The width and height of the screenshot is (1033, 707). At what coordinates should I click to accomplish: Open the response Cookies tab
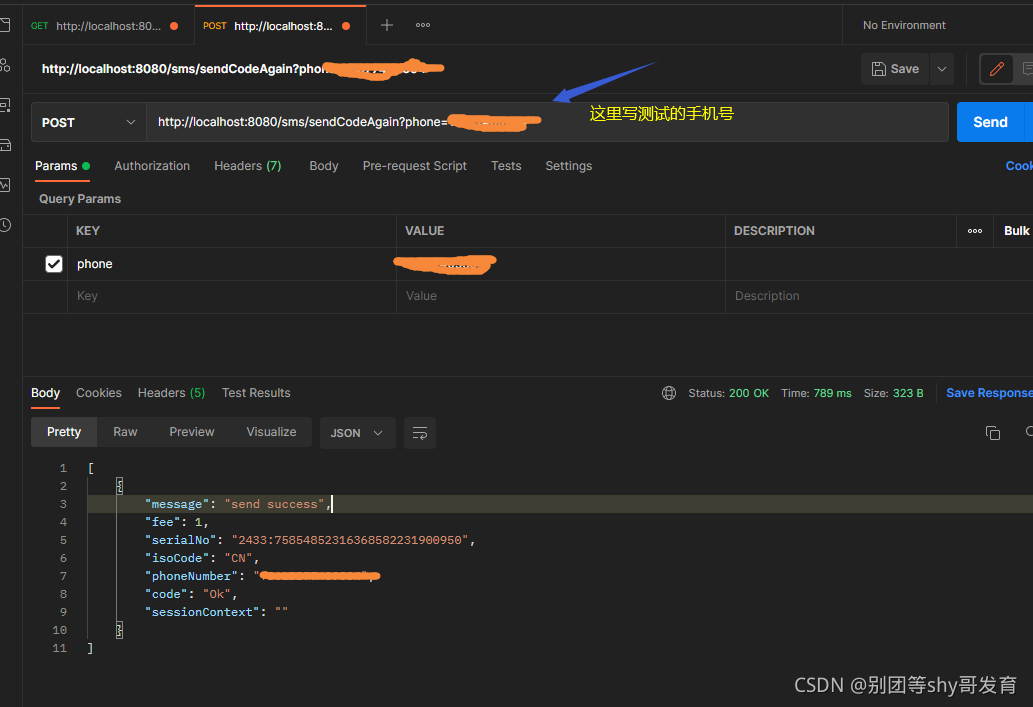(99, 393)
